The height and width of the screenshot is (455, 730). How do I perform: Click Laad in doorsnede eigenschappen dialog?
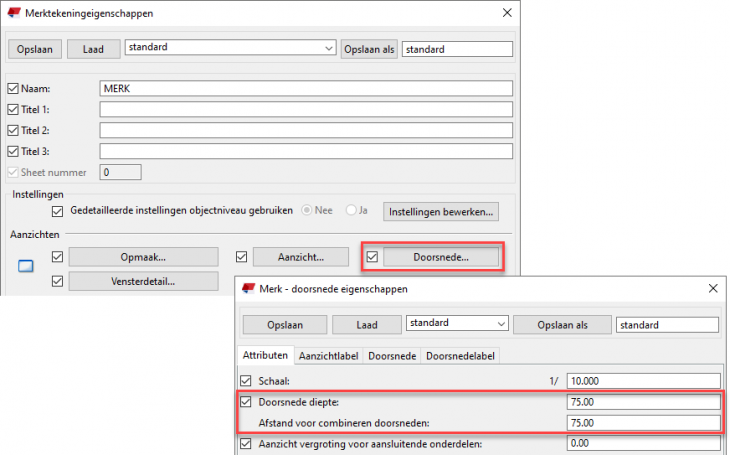tap(367, 325)
